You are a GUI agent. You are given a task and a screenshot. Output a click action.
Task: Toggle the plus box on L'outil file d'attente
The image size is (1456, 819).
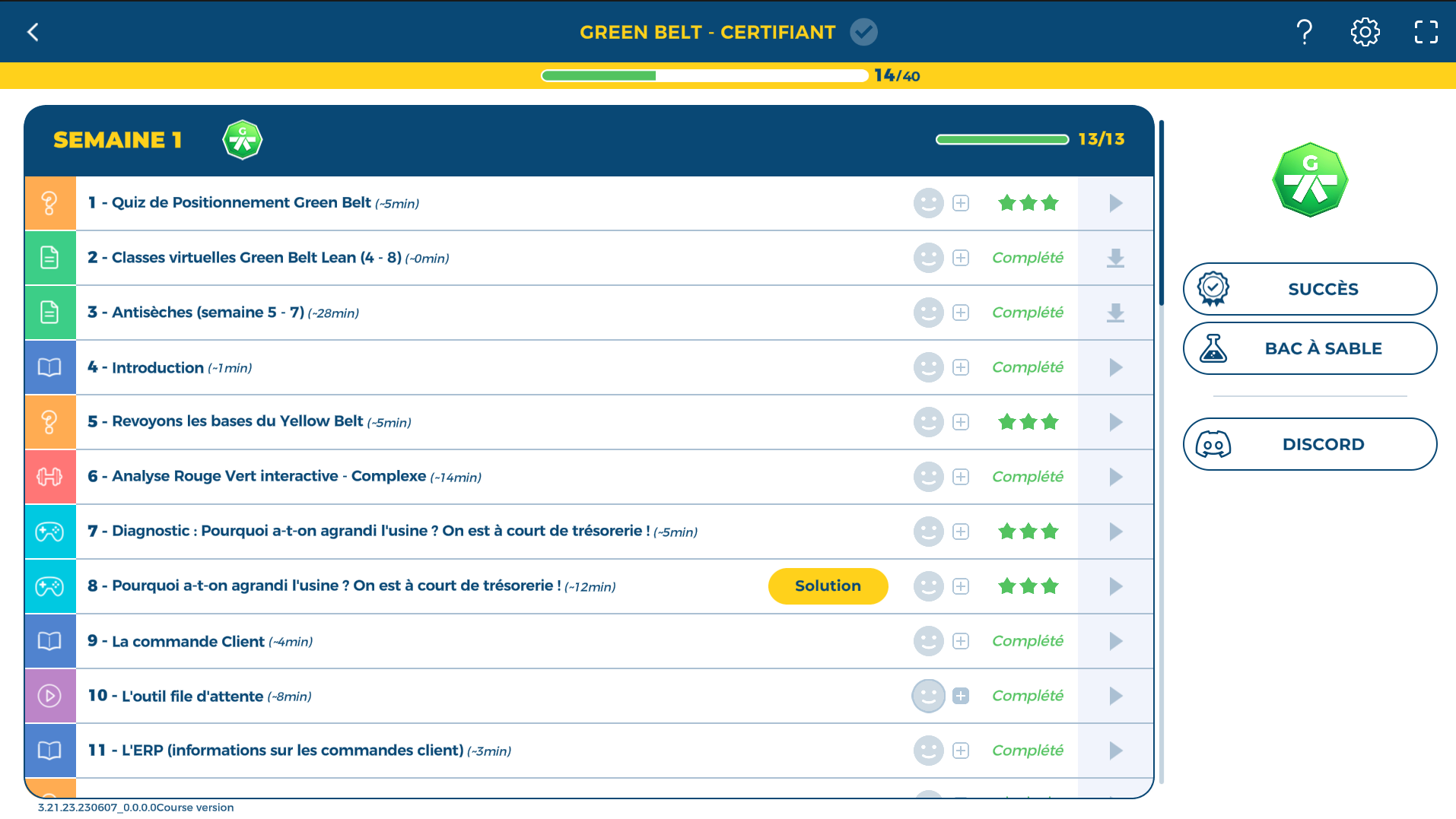[x=961, y=696]
